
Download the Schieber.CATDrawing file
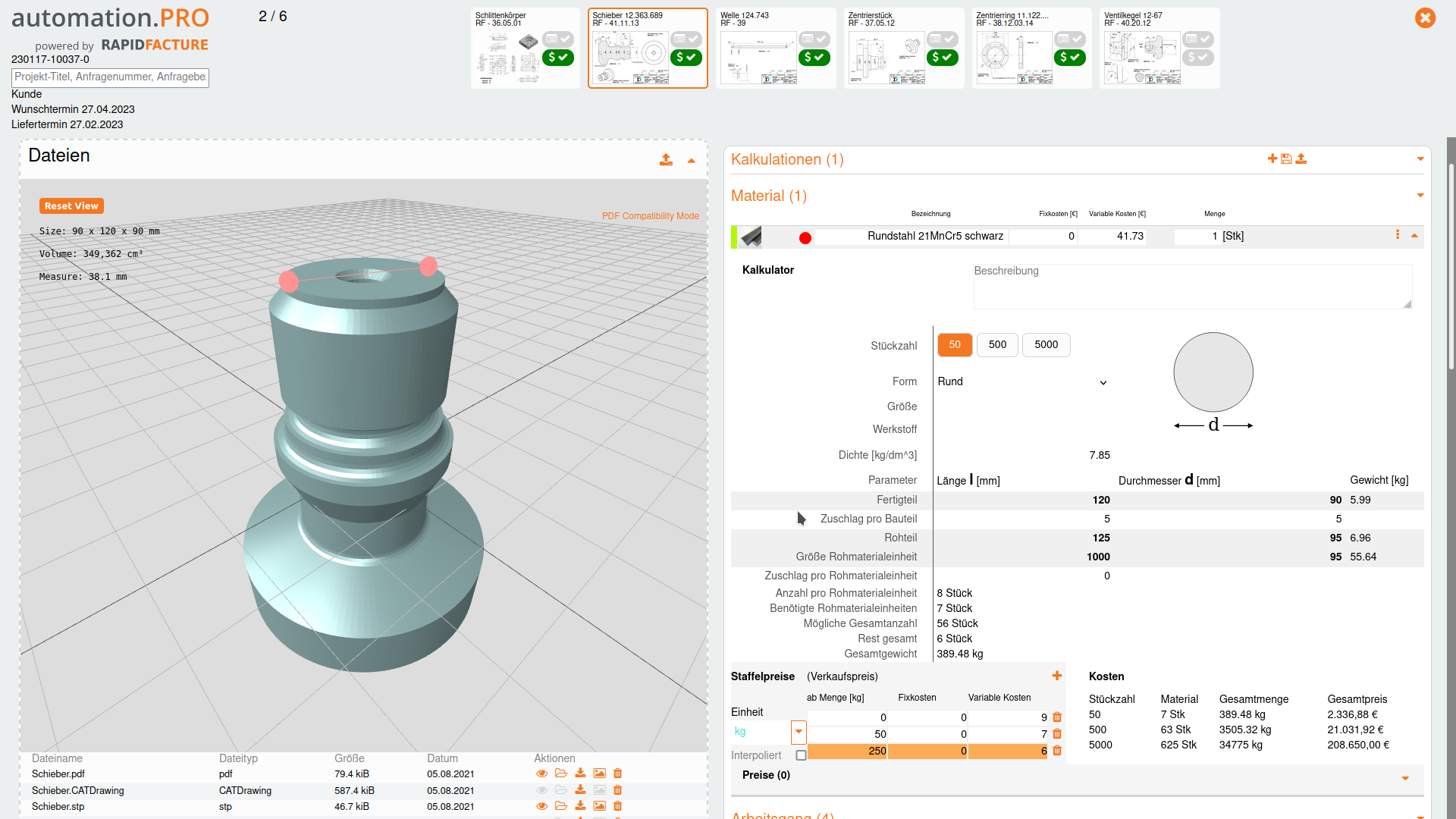(x=580, y=790)
